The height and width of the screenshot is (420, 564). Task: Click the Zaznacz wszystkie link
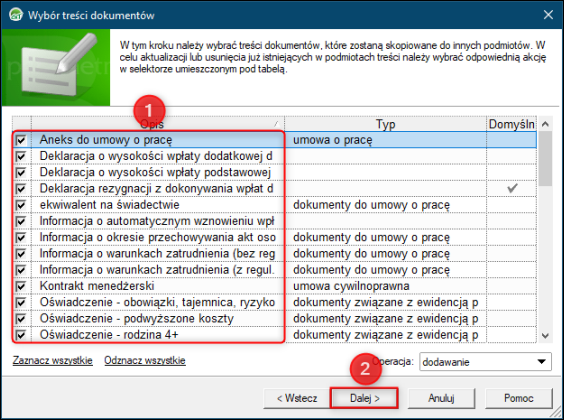[x=53, y=360]
